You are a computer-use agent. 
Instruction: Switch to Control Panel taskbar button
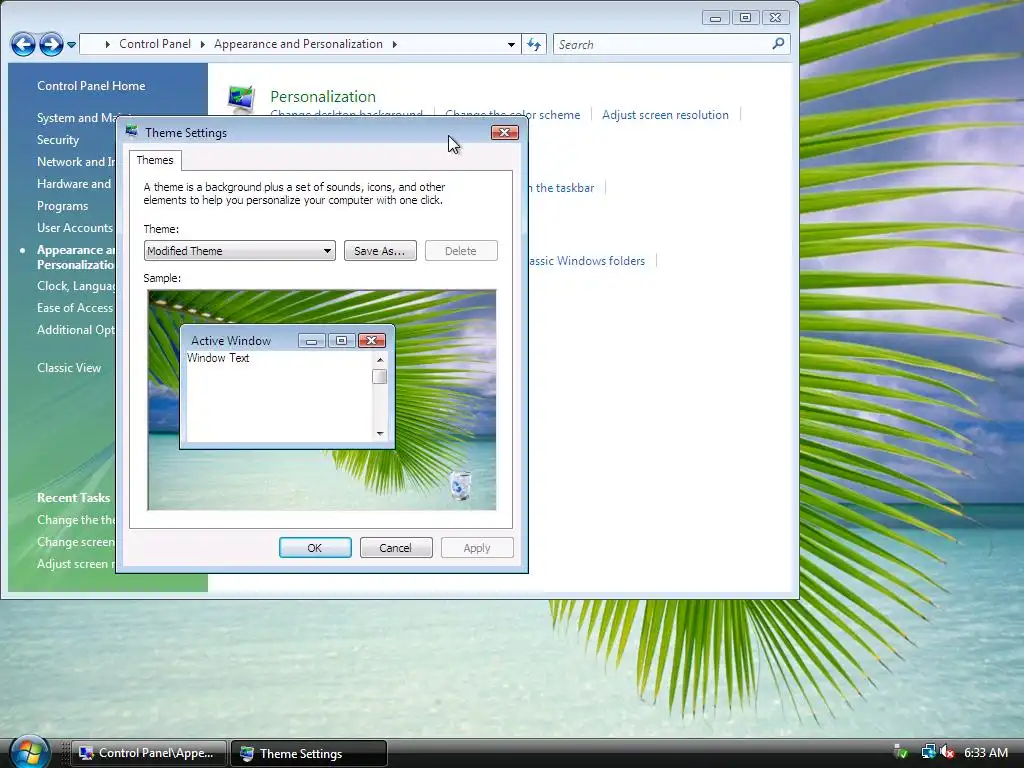point(148,753)
